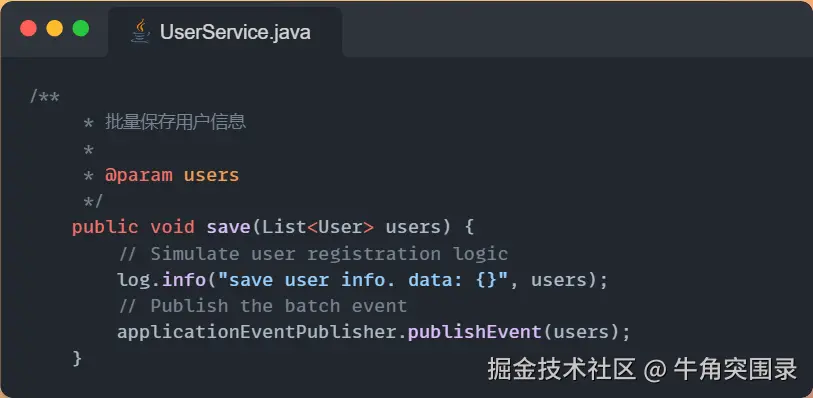The height and width of the screenshot is (398, 813).
Task: Click 'applicationEventPublisher' in the last statement
Action: coord(257,332)
